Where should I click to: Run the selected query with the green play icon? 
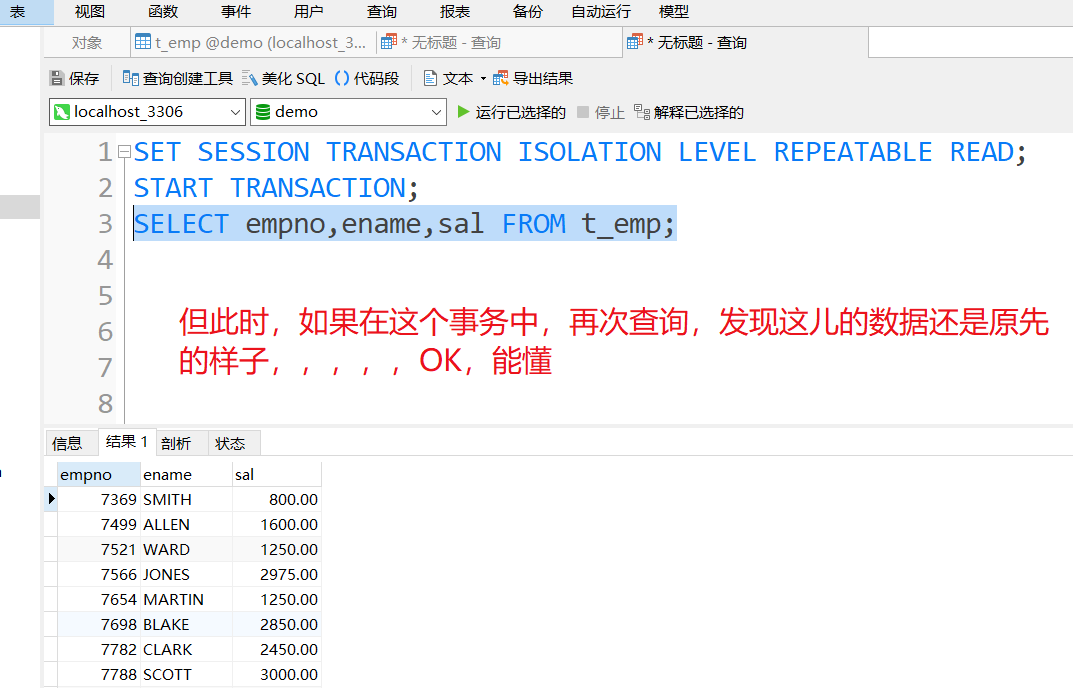pyautogui.click(x=463, y=112)
